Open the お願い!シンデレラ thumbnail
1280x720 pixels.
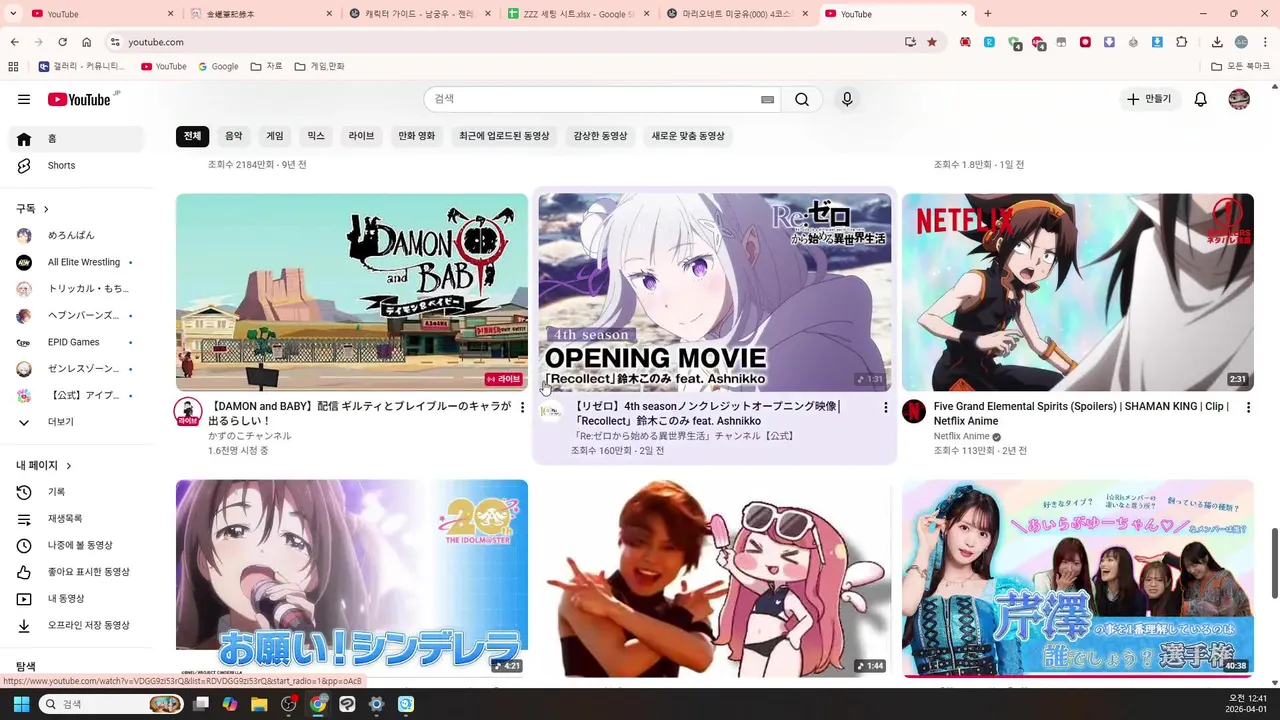[352, 578]
